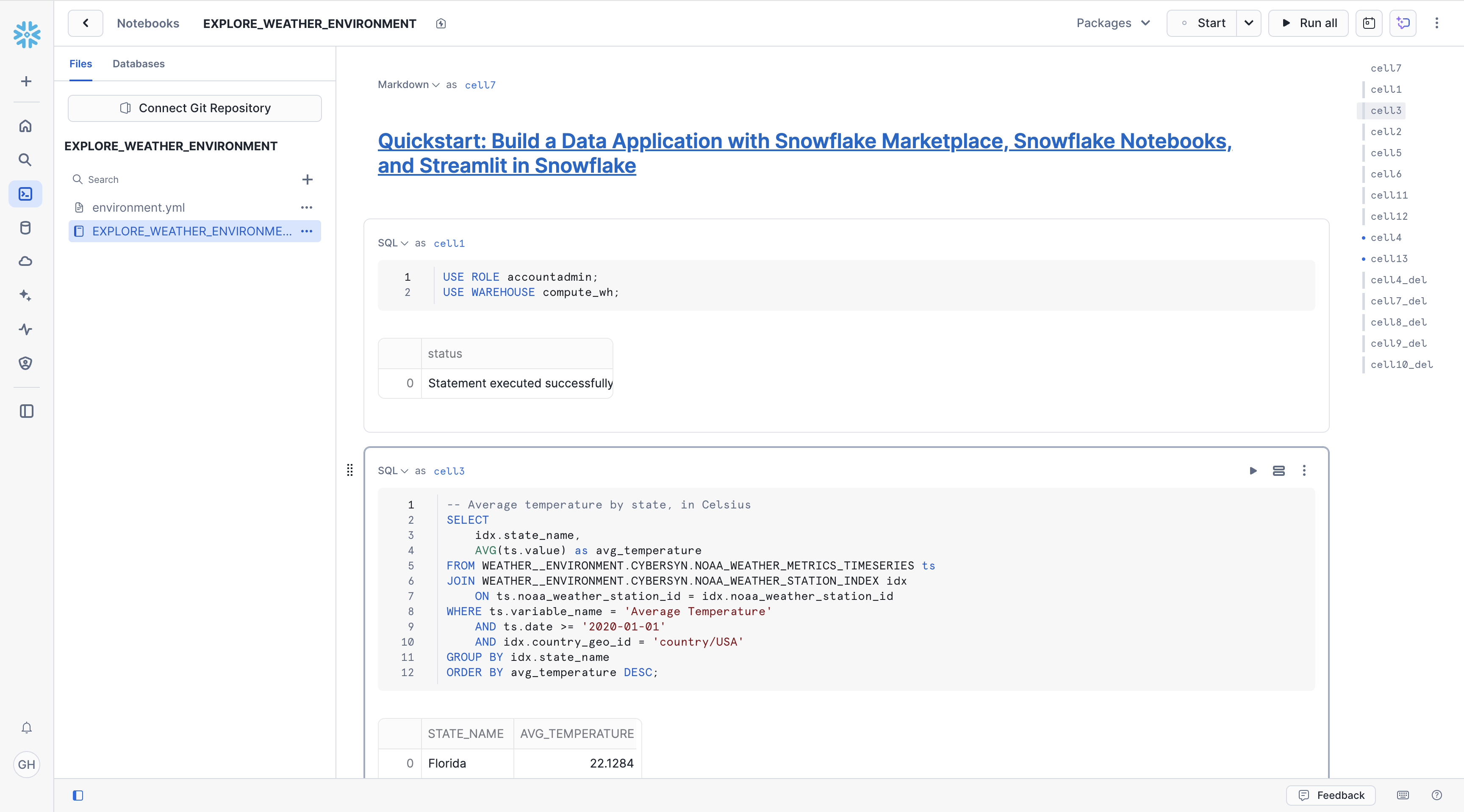Open the Monitoring activity icon in the sidebar

pos(25,329)
